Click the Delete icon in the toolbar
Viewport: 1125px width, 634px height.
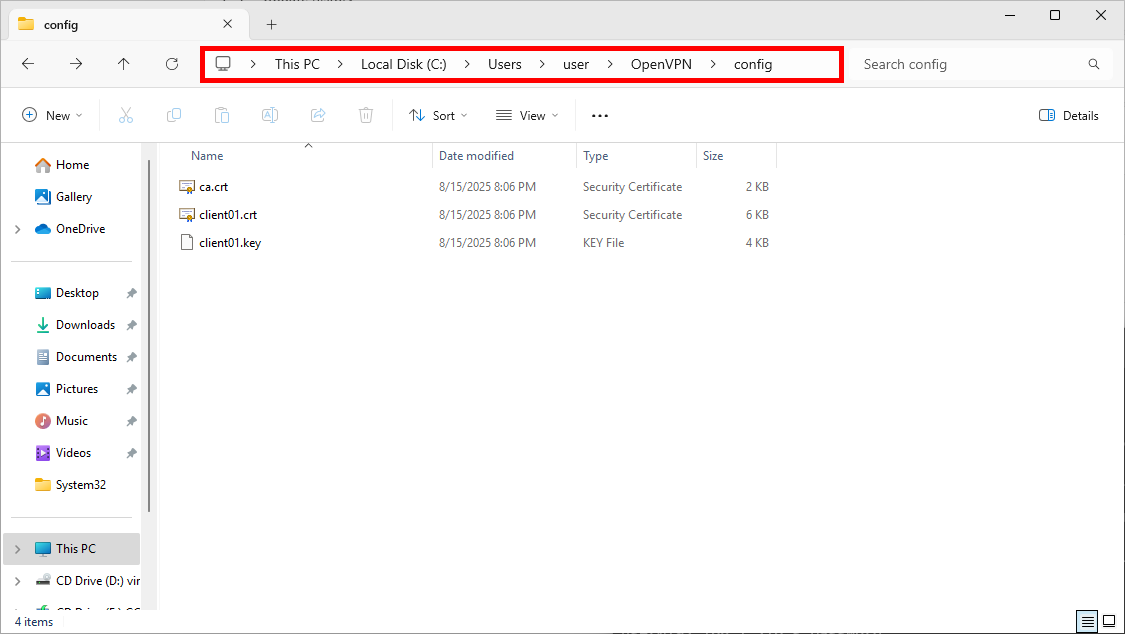pyautogui.click(x=365, y=115)
